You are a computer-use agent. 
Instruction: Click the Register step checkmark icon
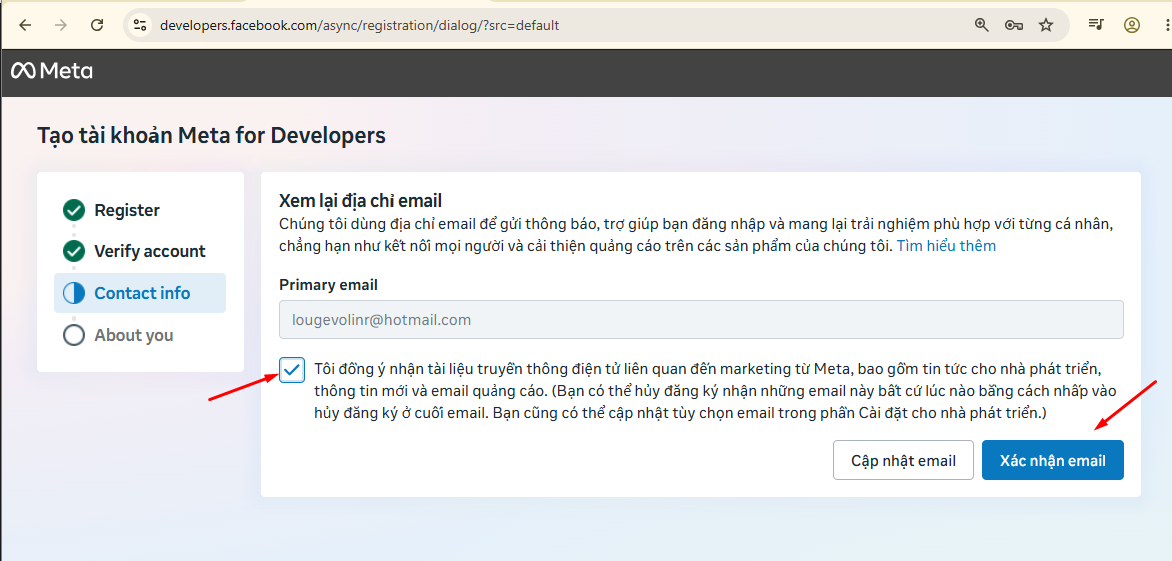pyautogui.click(x=74, y=211)
